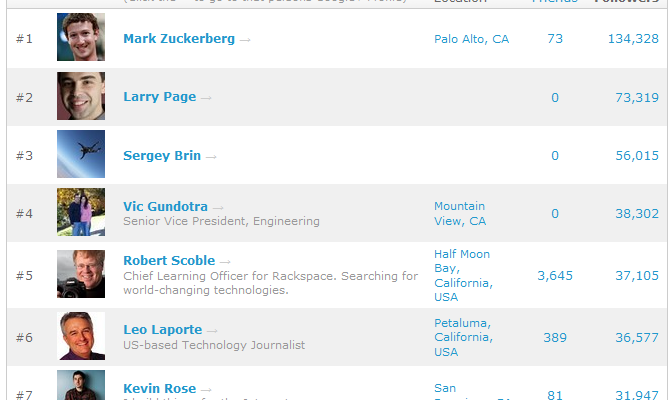Click the arrow icon after Kevin Rose
Screen dimensions: 668x400
click(x=205, y=389)
